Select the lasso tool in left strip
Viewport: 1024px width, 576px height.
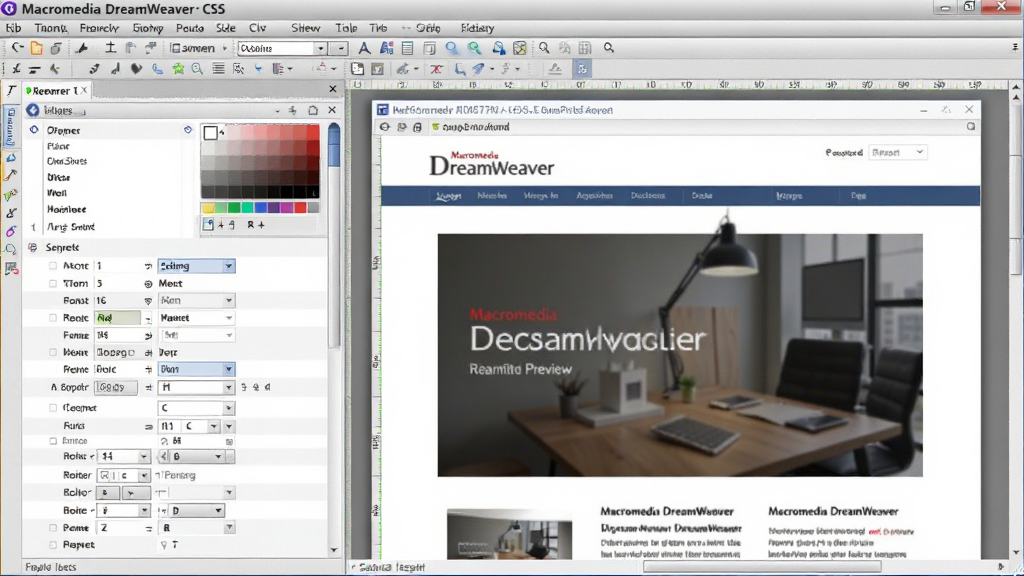(x=10, y=249)
